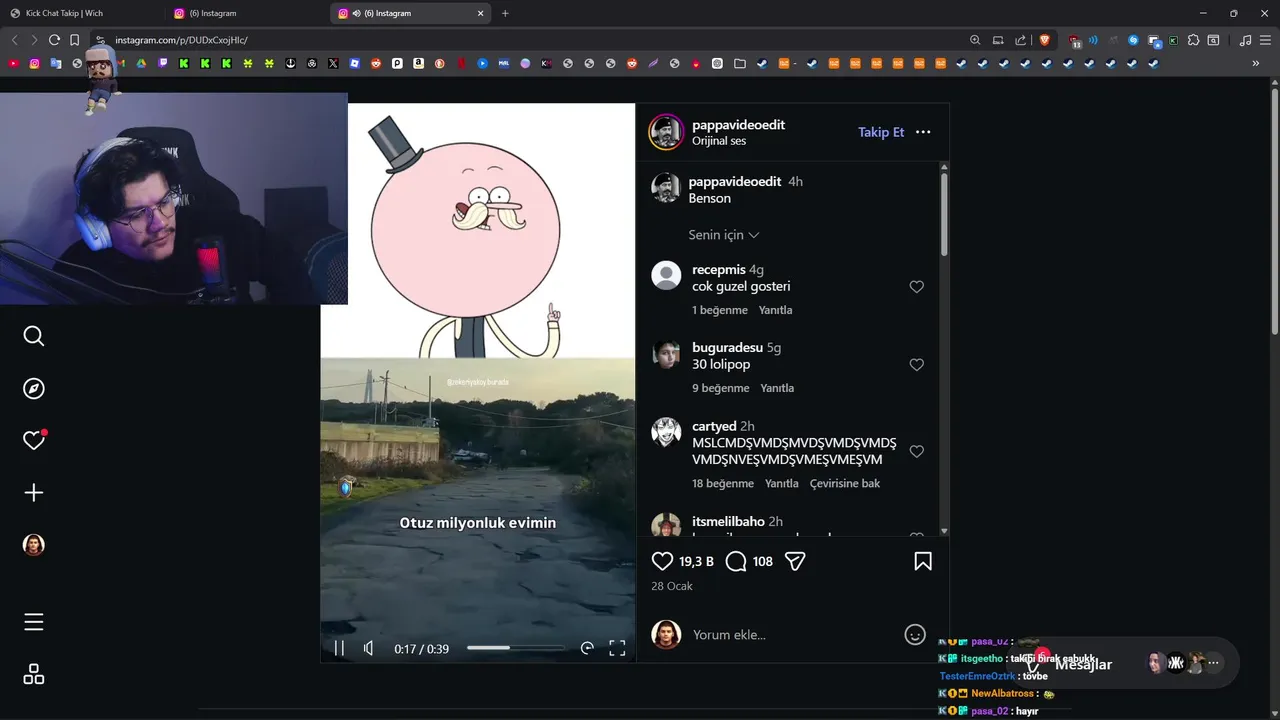
Task: Reload the page in browser toolbar
Action: coord(54,40)
